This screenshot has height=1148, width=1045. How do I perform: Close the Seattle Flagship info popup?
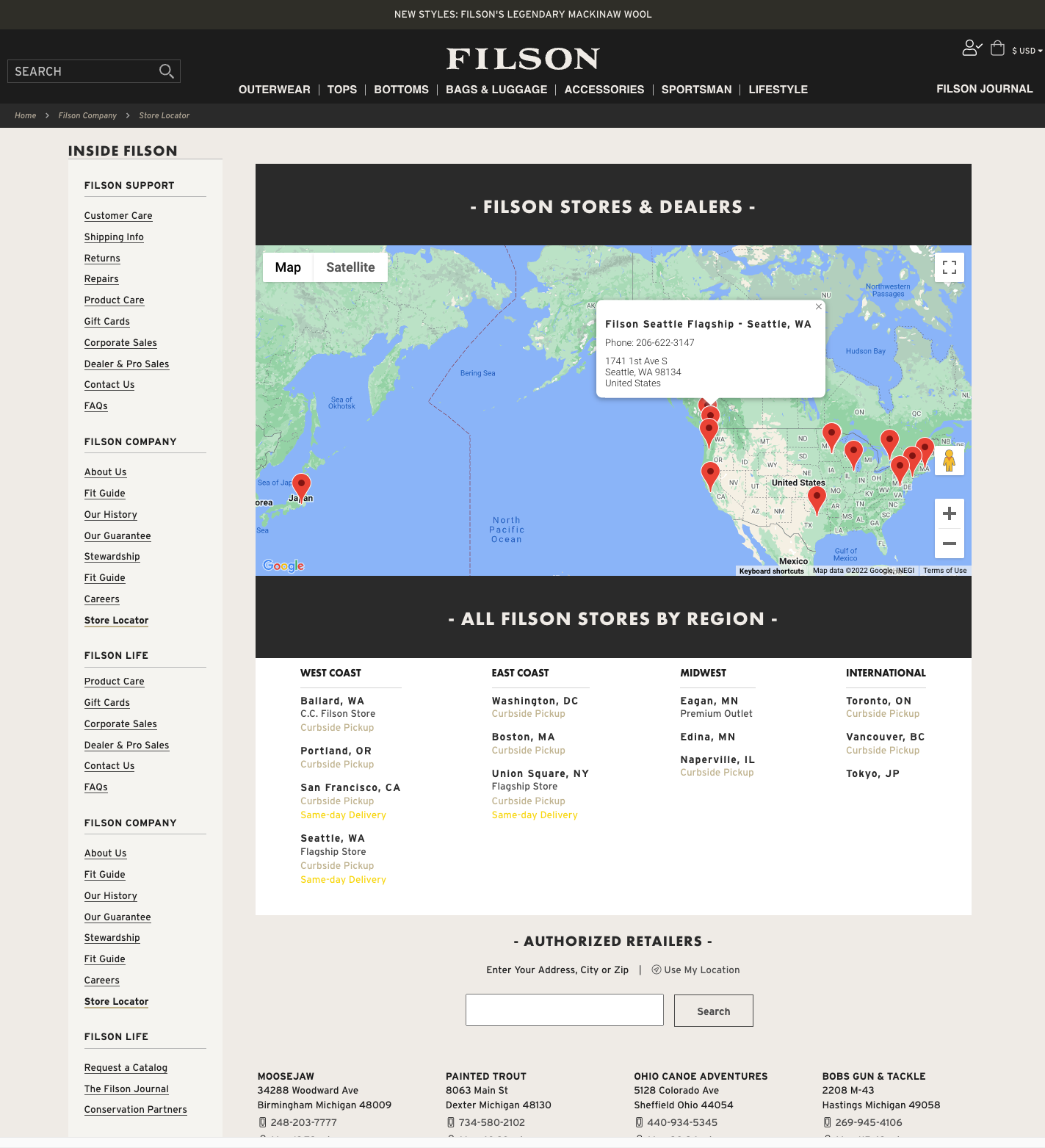(819, 306)
